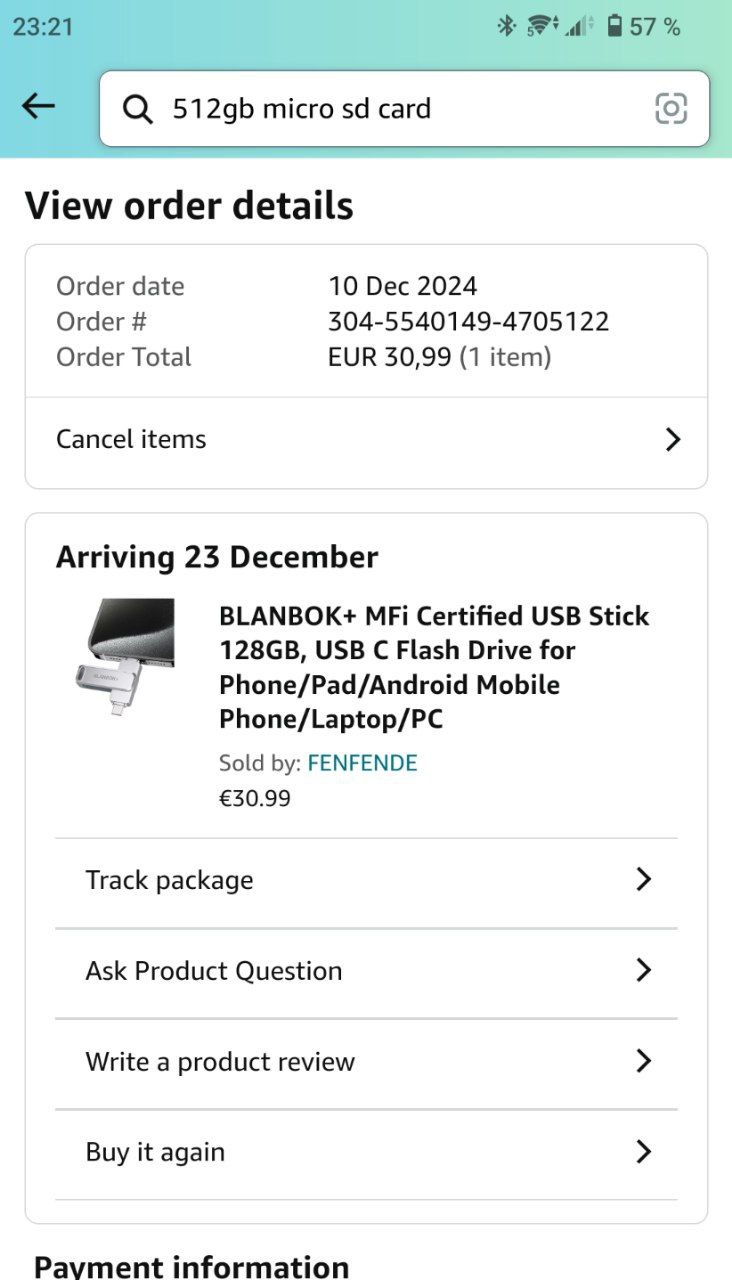Focus the search field with 512gb micro sd card
The width and height of the screenshot is (732, 1280).
click(400, 108)
